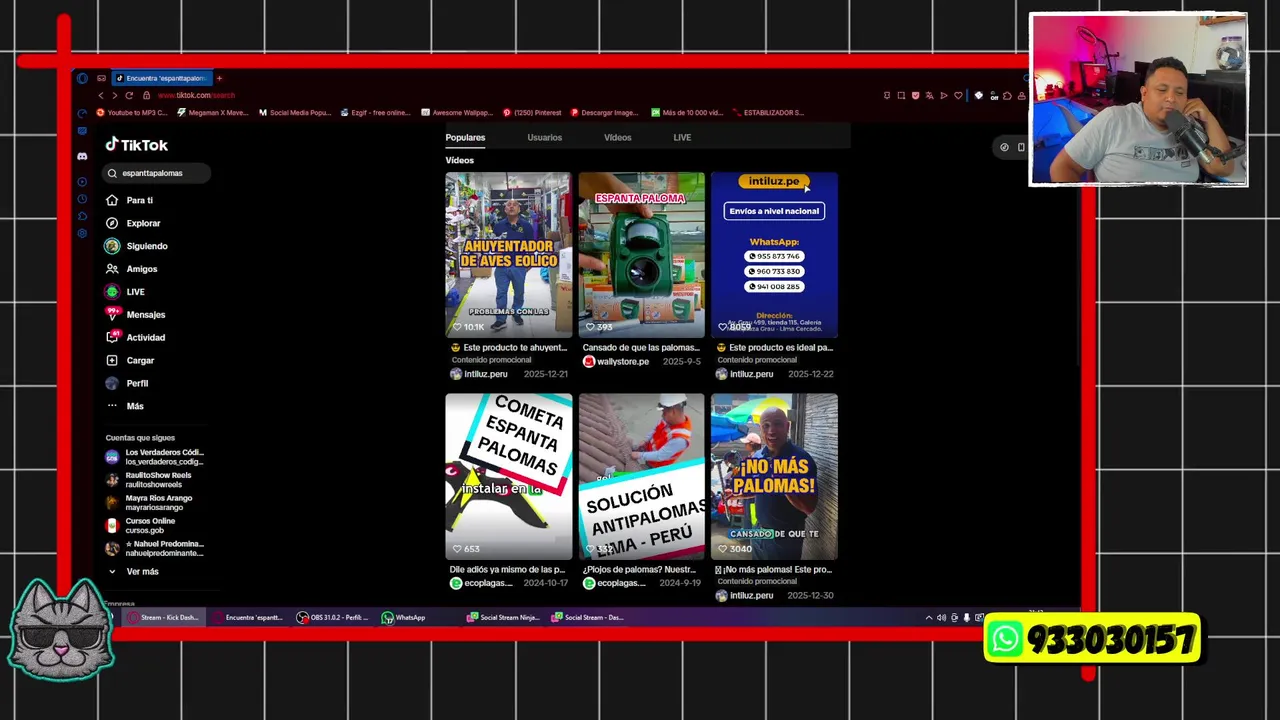The width and height of the screenshot is (1280, 720).
Task: Click 'Dile adiós ya mismo de las p...' caption
Action: pyautogui.click(x=507, y=569)
